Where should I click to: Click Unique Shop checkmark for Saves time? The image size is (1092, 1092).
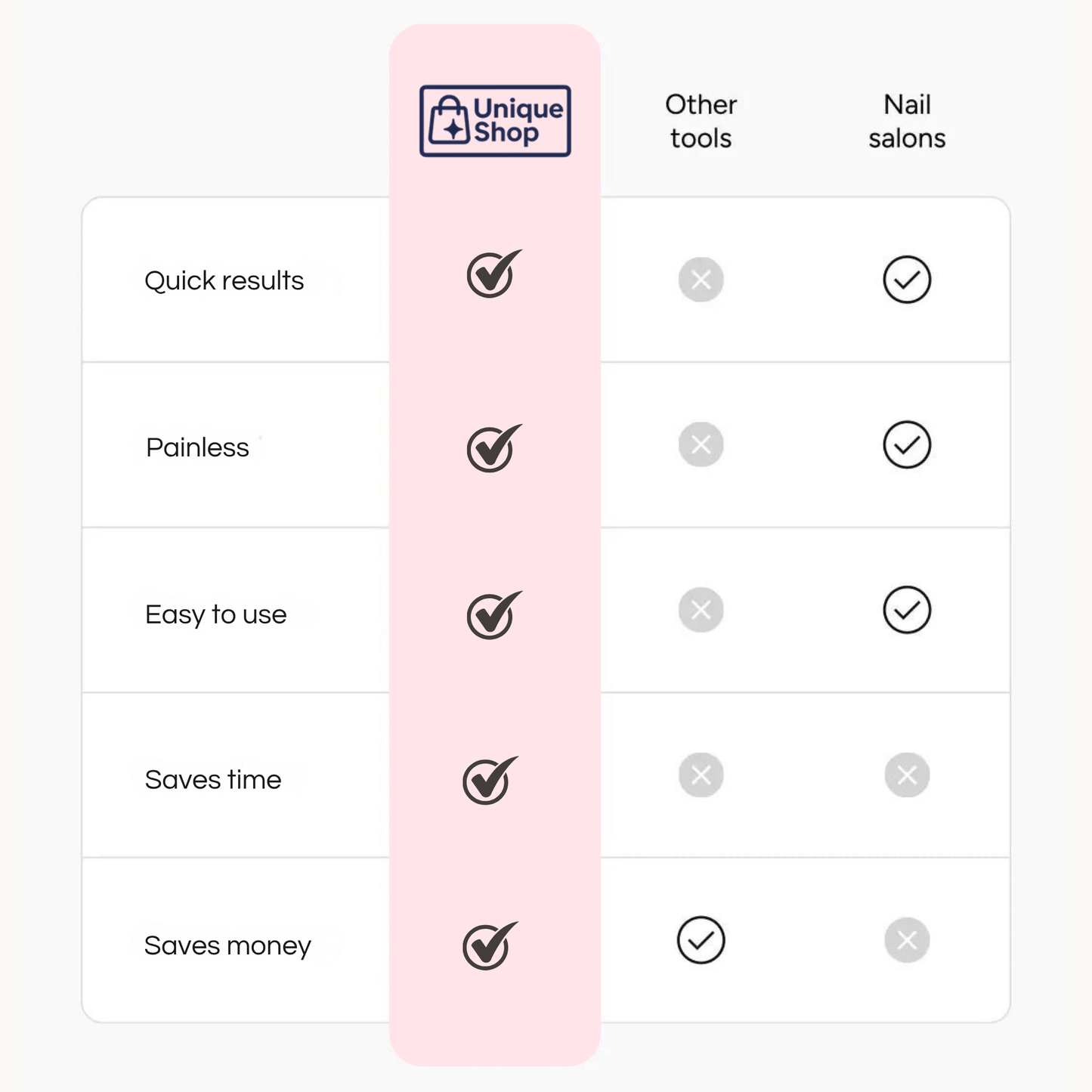(490, 781)
